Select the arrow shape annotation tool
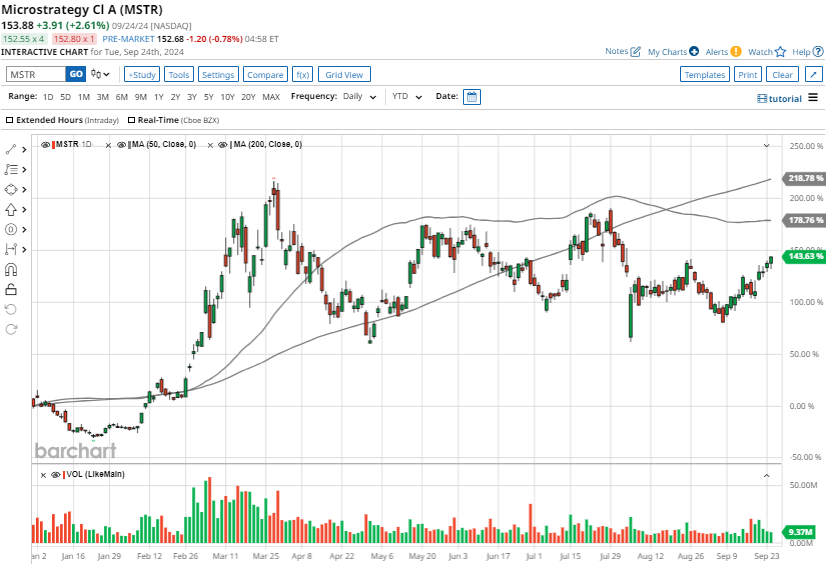Viewport: 832px width, 578px height. (x=12, y=209)
